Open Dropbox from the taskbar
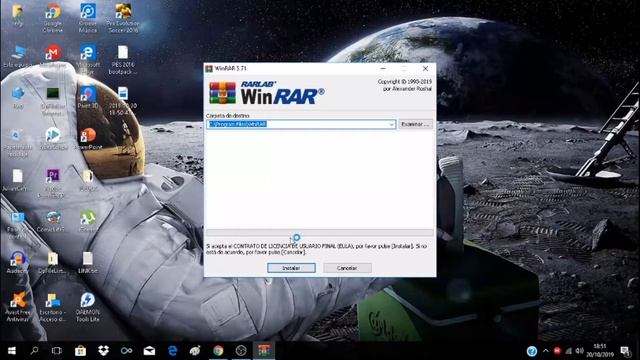 tap(103, 351)
